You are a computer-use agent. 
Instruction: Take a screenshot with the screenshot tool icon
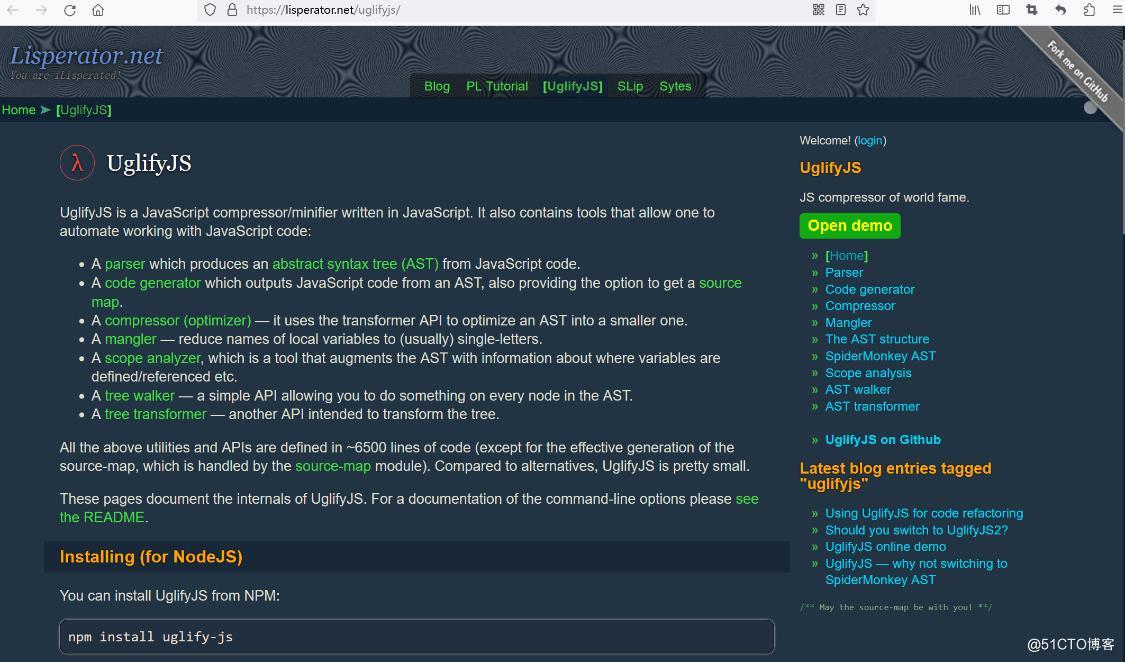click(x=1031, y=11)
